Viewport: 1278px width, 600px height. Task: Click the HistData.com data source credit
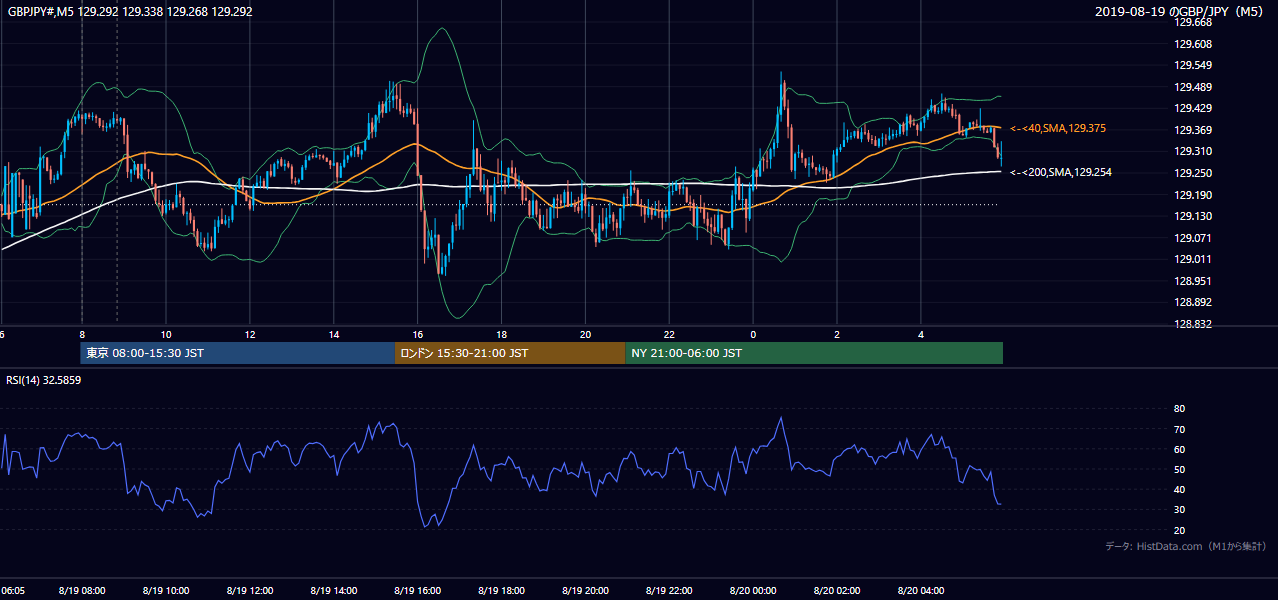(x=1186, y=546)
